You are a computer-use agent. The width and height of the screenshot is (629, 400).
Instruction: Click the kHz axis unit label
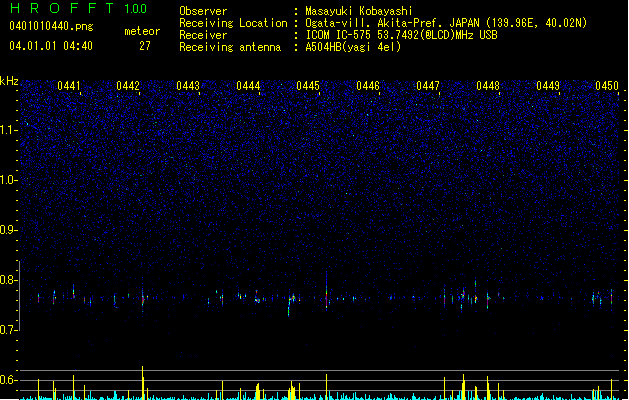pos(9,81)
